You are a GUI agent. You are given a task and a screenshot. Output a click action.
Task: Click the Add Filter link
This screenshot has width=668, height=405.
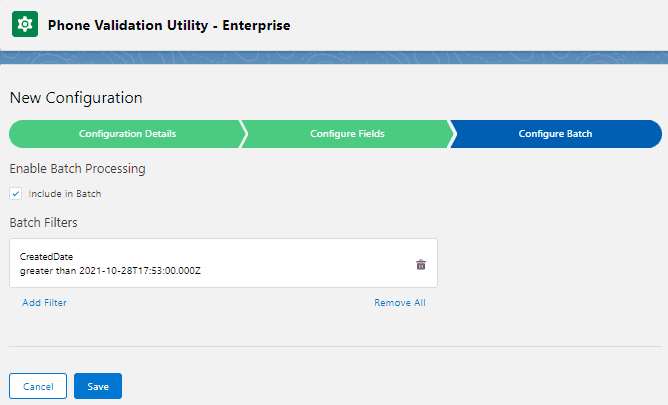tap(44, 302)
